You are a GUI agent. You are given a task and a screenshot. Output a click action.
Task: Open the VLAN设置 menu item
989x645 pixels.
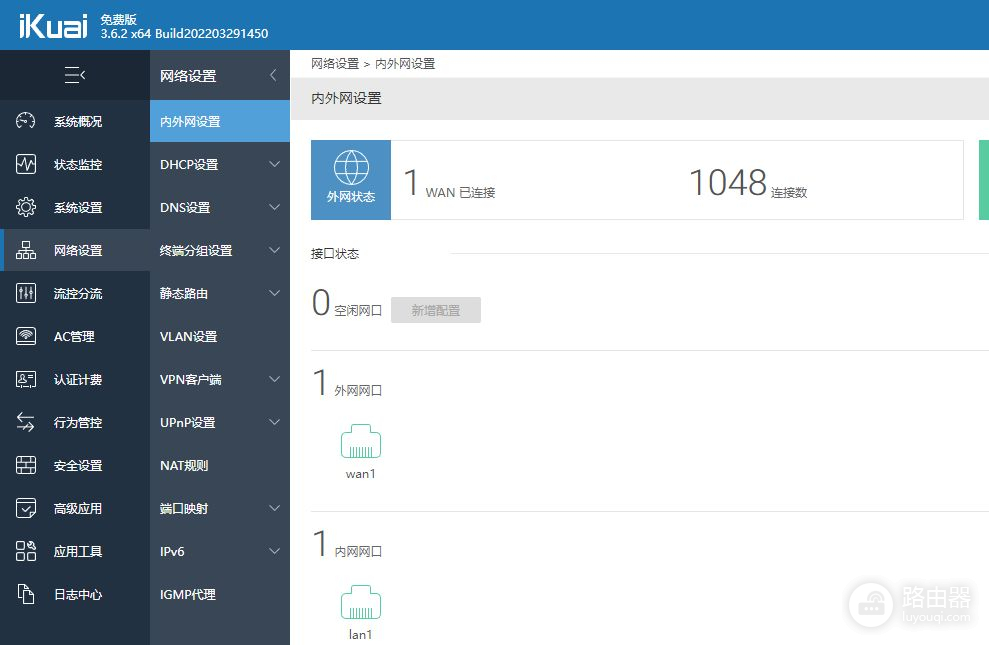188,336
